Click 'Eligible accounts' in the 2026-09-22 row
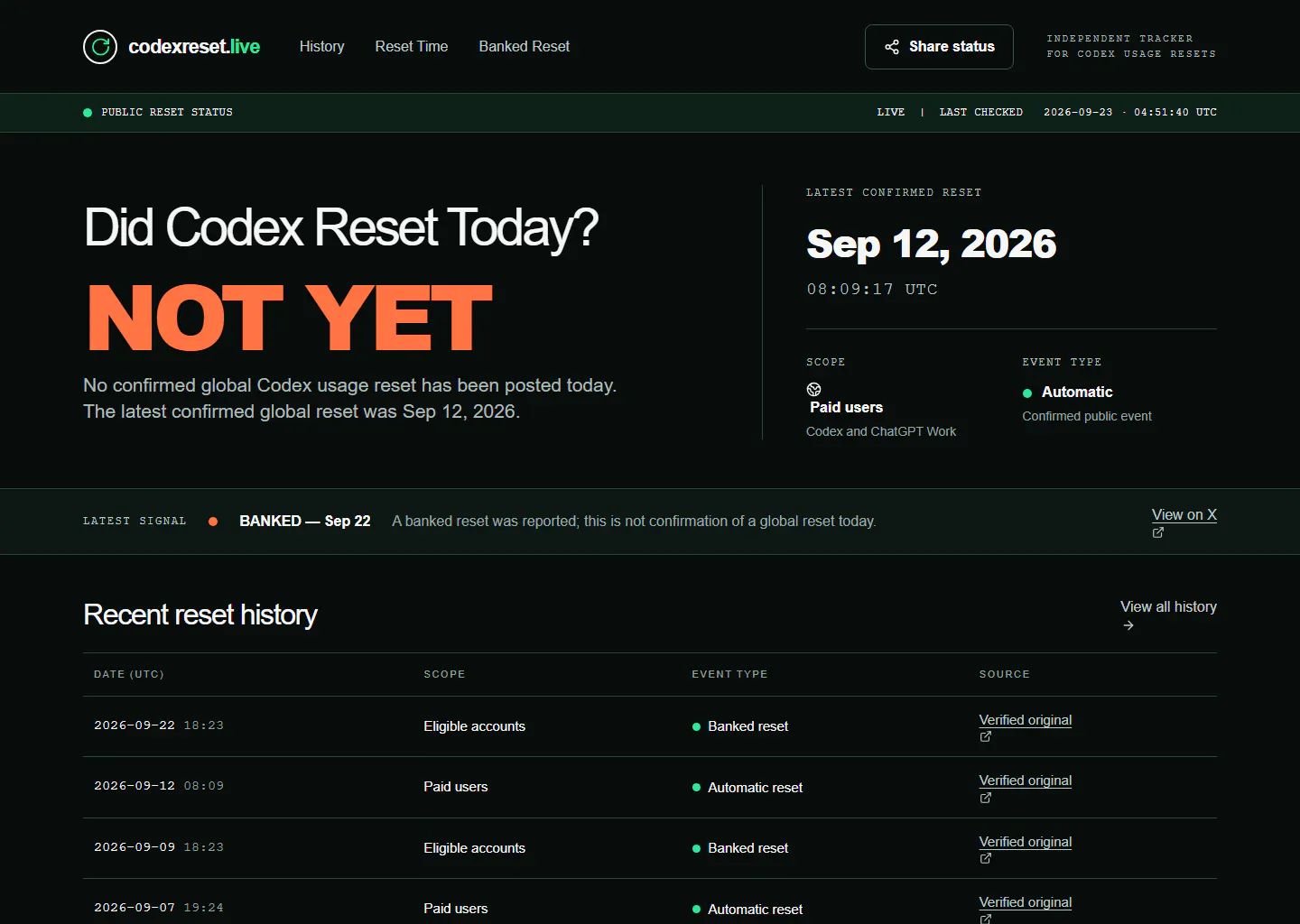 (x=474, y=726)
